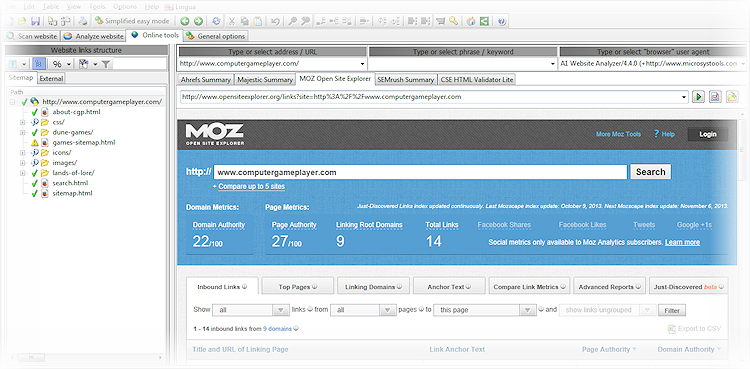Open the opensiteexplorer URL bar dropdown

pyautogui.click(x=684, y=97)
